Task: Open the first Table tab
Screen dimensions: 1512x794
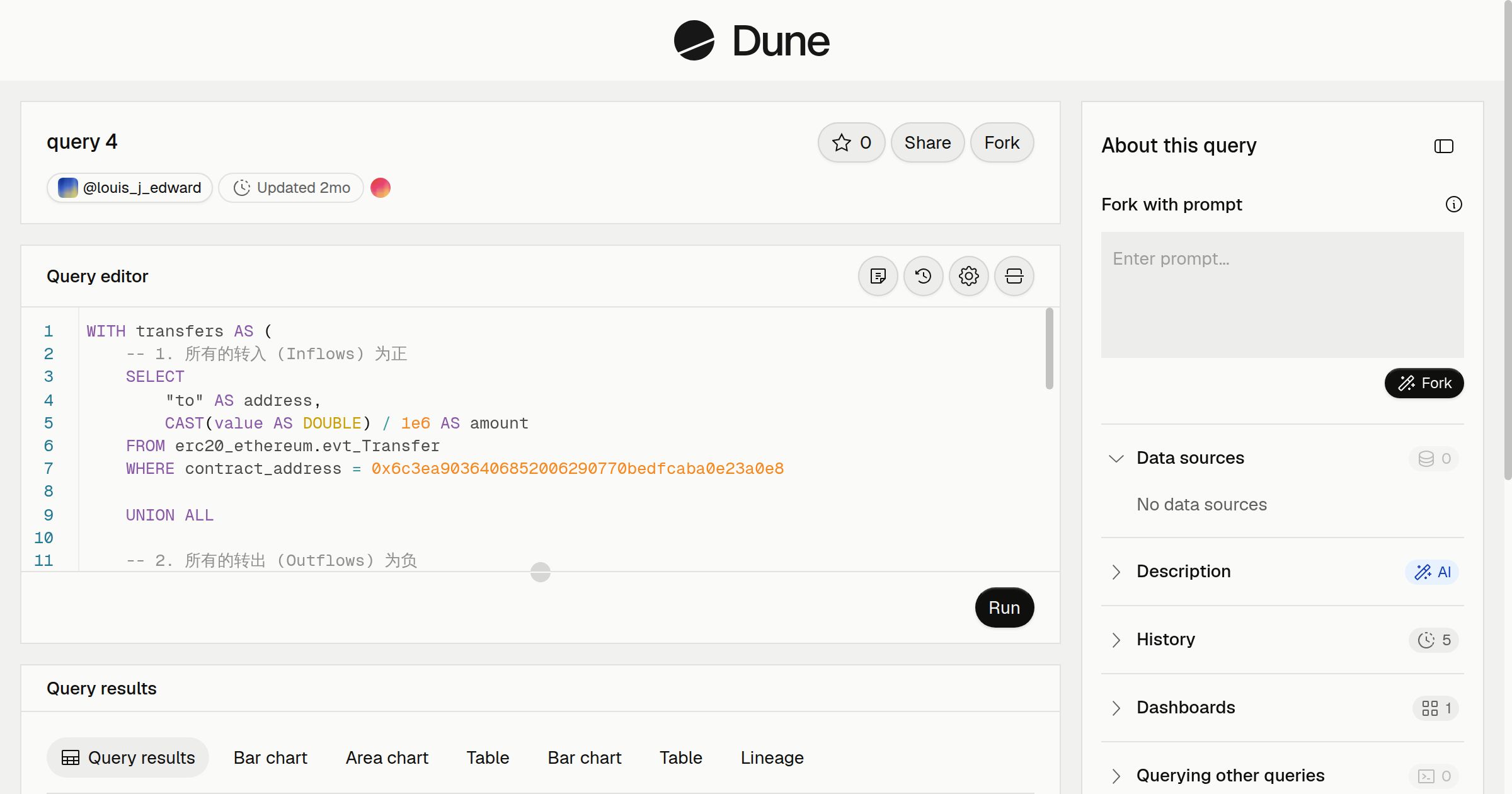Action: point(488,757)
